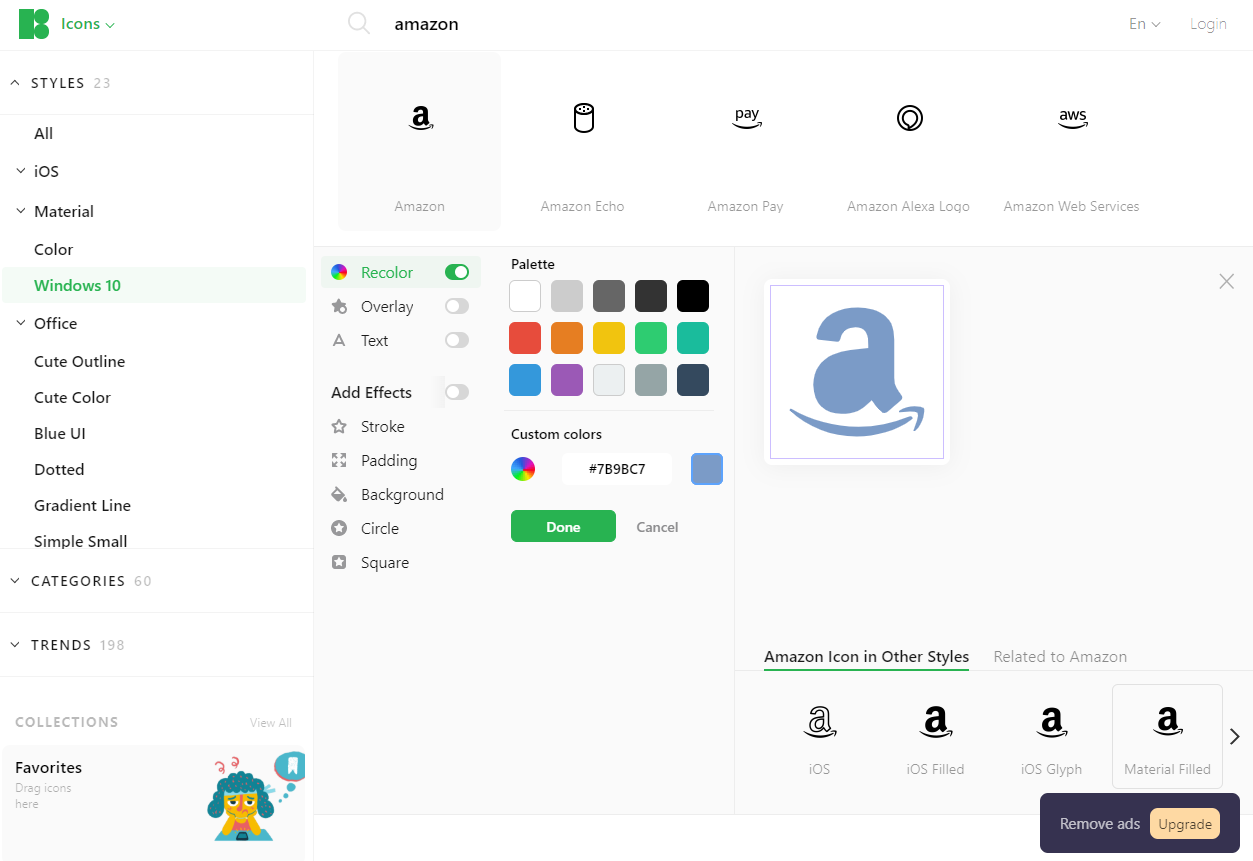
Task: Open the custom color wheel picker
Action: (x=523, y=469)
